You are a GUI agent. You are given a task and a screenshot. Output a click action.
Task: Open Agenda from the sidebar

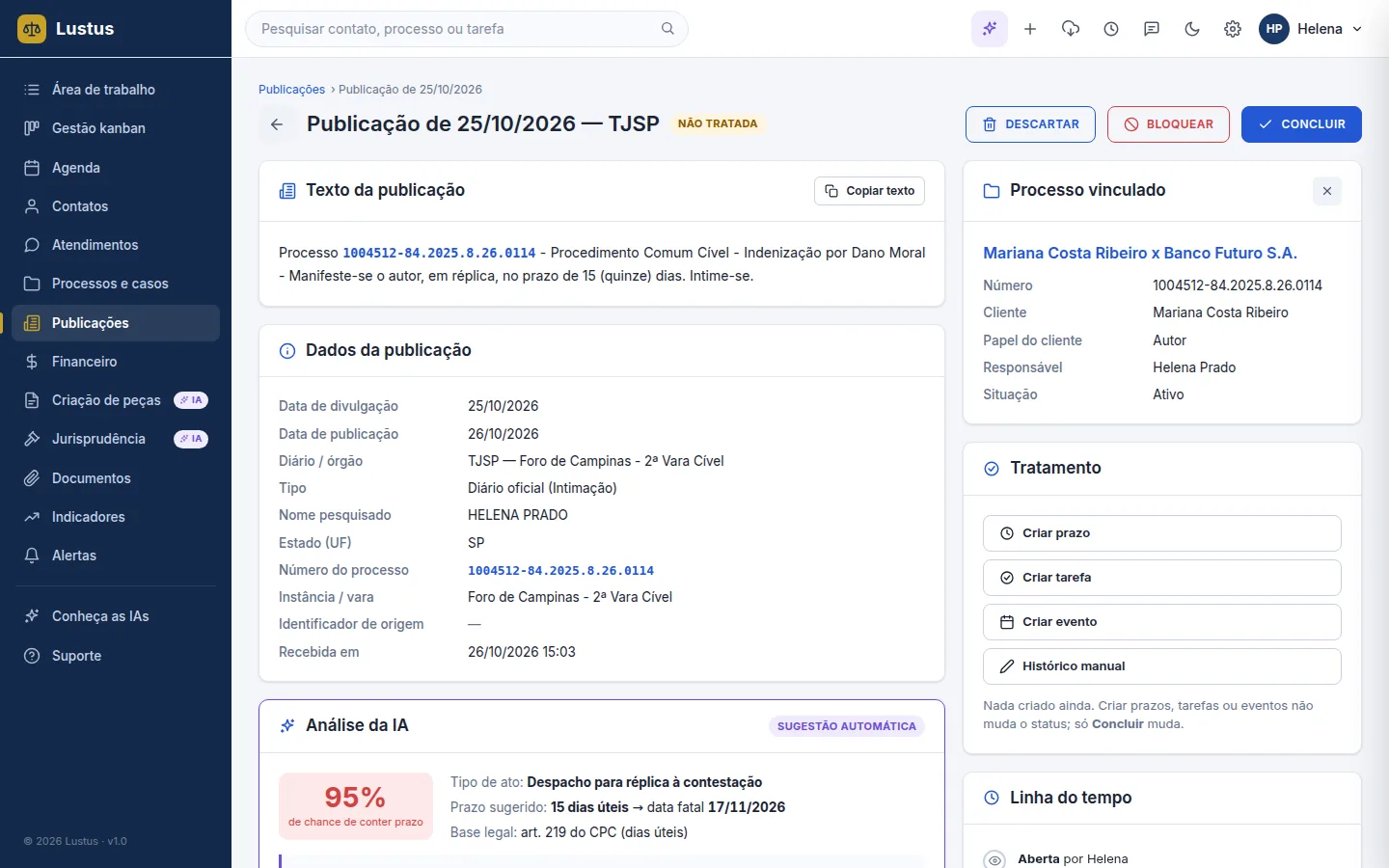click(116, 168)
